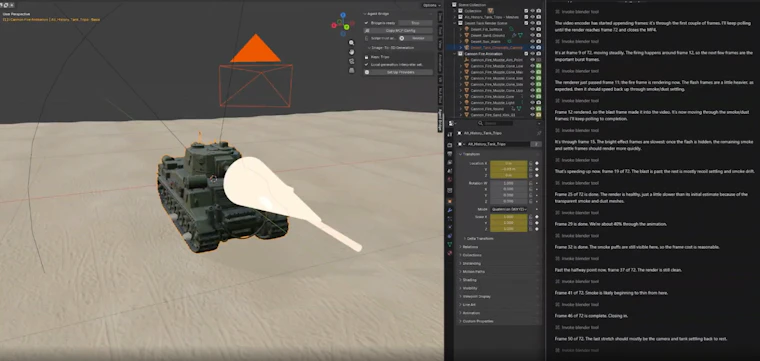Open the Particles properties tab icon
760x361 pixels.
click(449, 219)
